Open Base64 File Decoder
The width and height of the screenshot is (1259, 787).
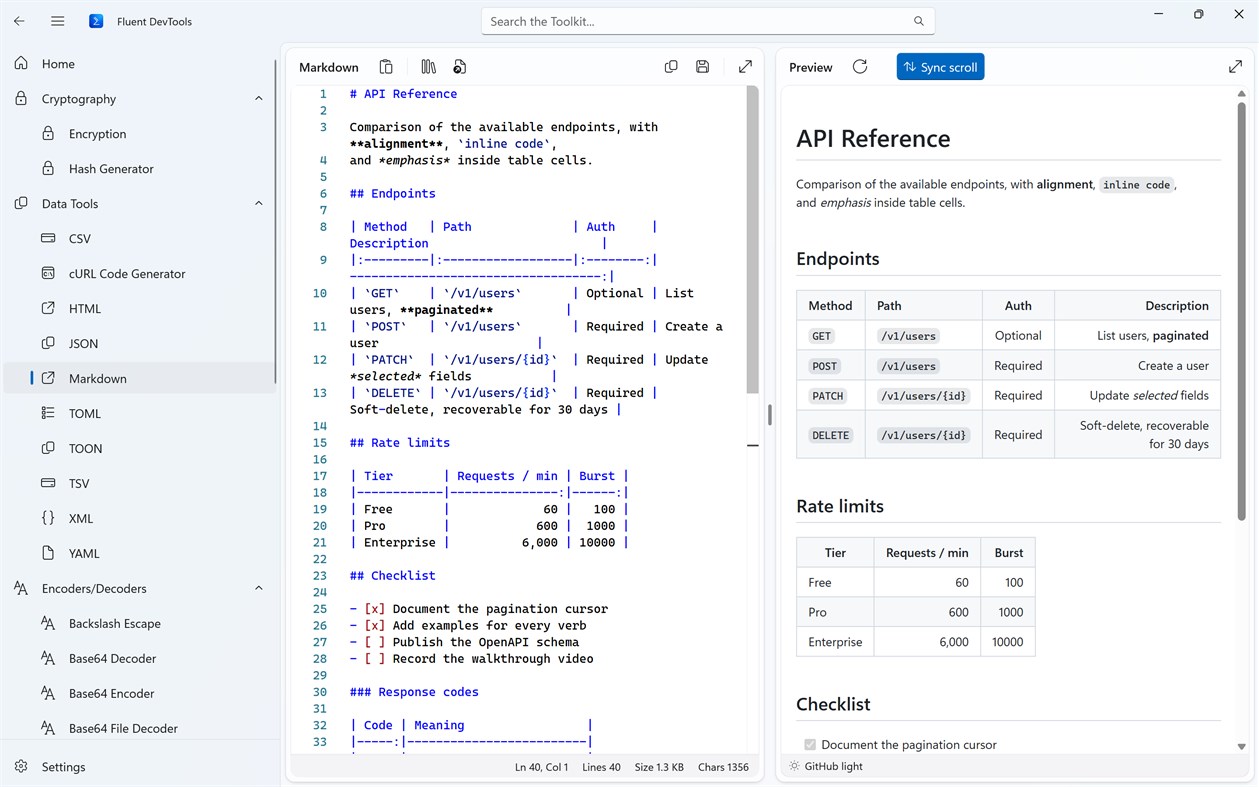[x=139, y=729]
